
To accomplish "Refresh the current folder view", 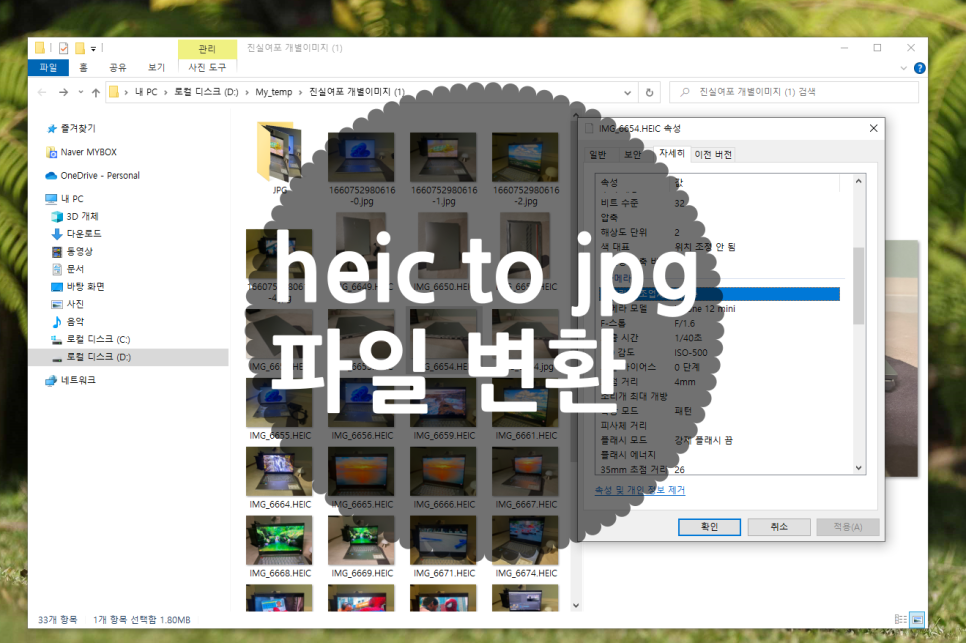I will pos(649,92).
